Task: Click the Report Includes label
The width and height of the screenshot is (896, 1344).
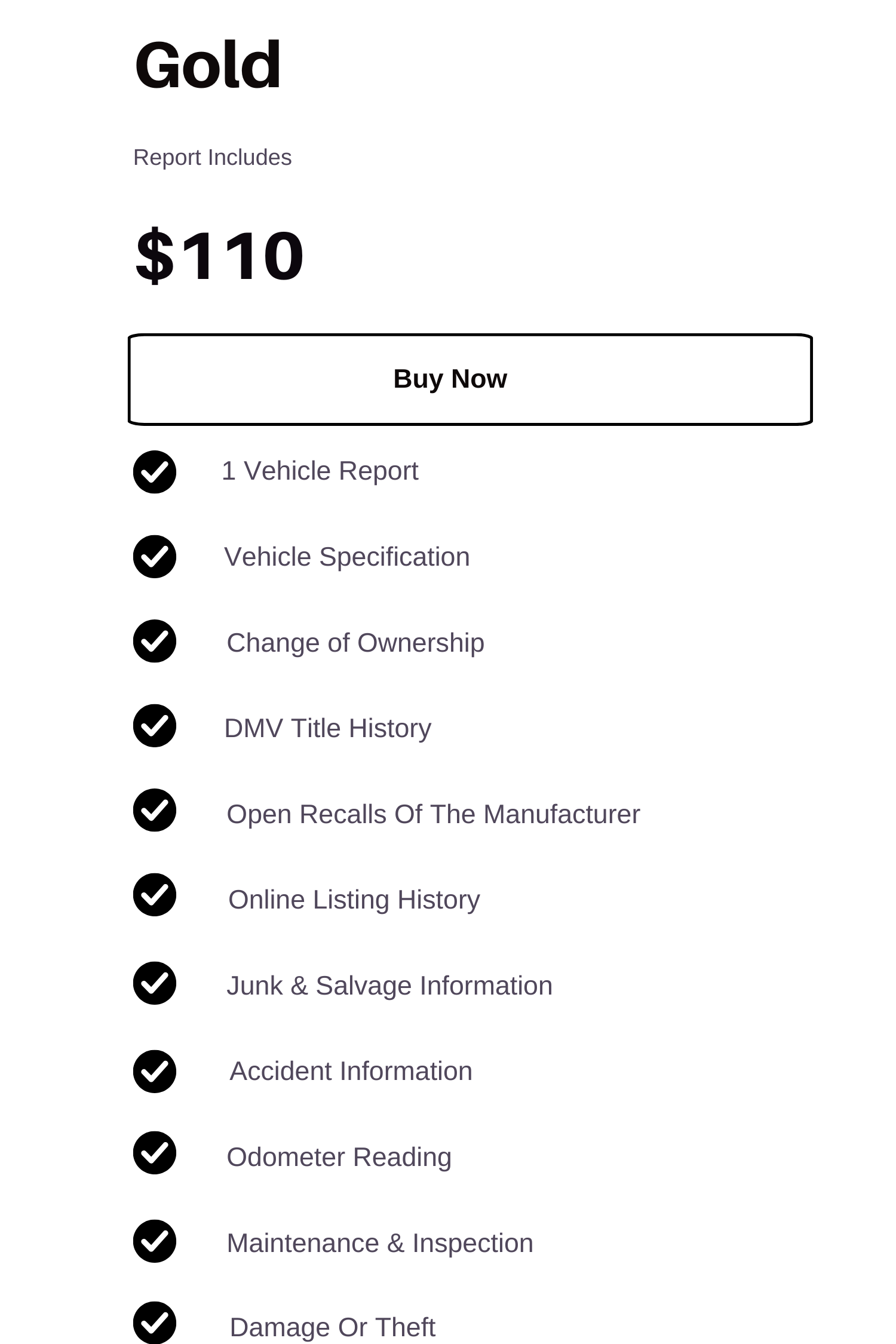Action: pyautogui.click(x=213, y=158)
